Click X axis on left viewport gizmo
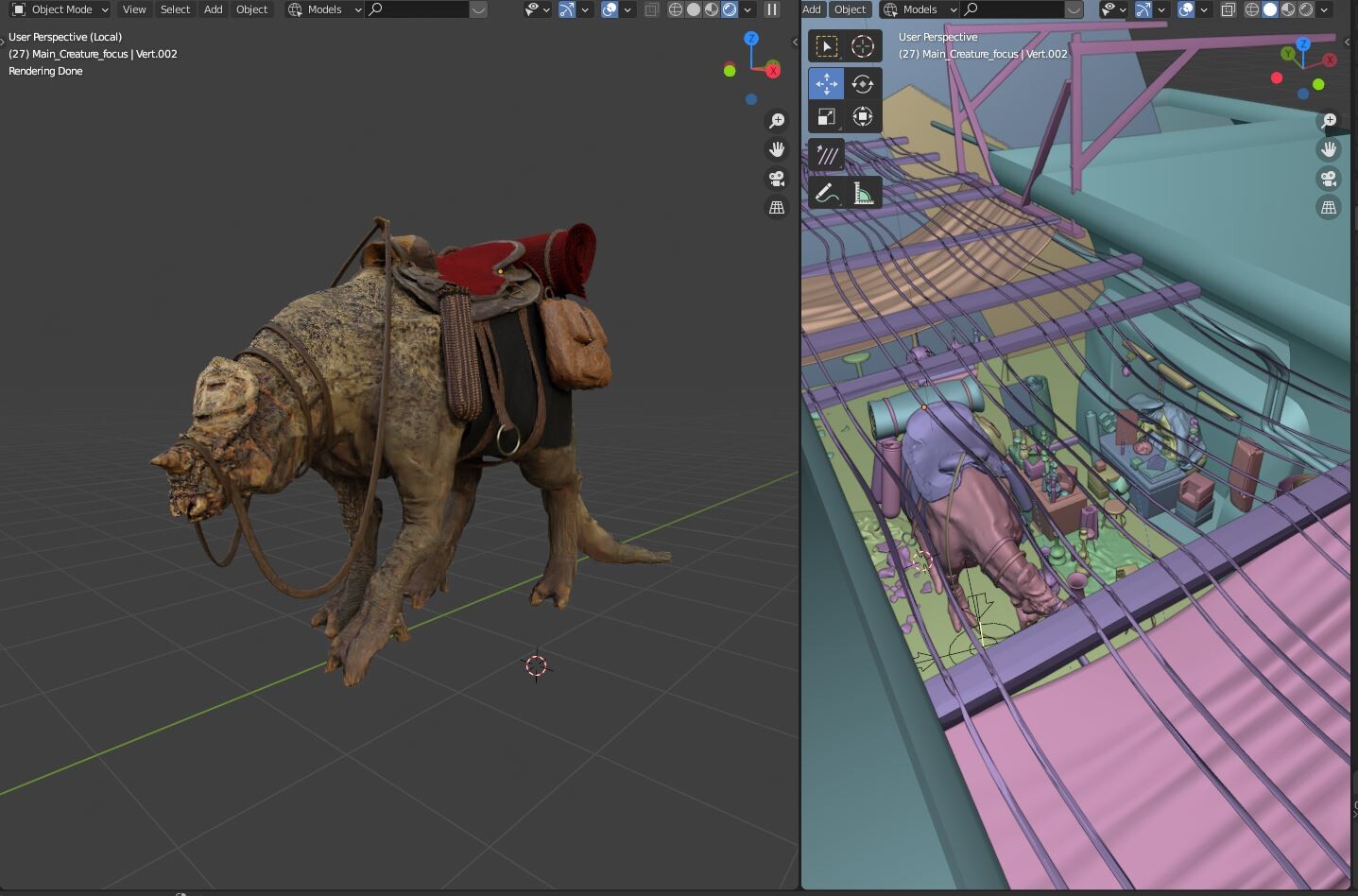The height and width of the screenshot is (896, 1358). [x=774, y=71]
